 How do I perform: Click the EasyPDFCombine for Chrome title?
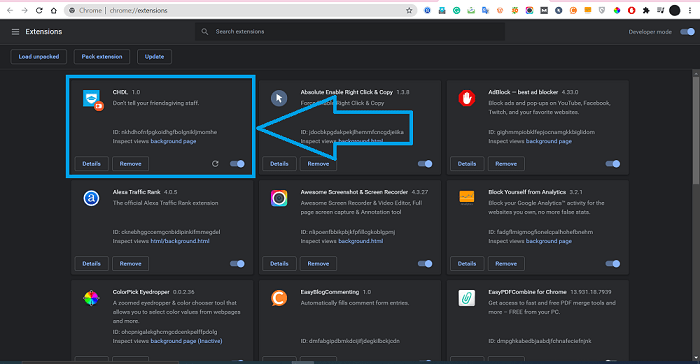[x=527, y=292]
